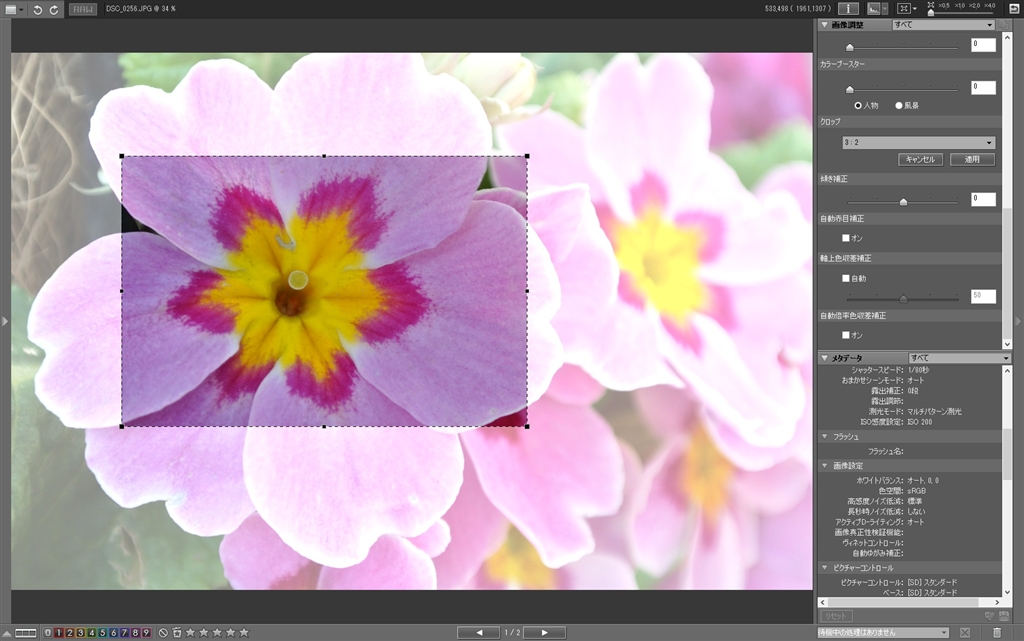Apply red label 1 to image
This screenshot has width=1024, height=641.
(x=59, y=633)
